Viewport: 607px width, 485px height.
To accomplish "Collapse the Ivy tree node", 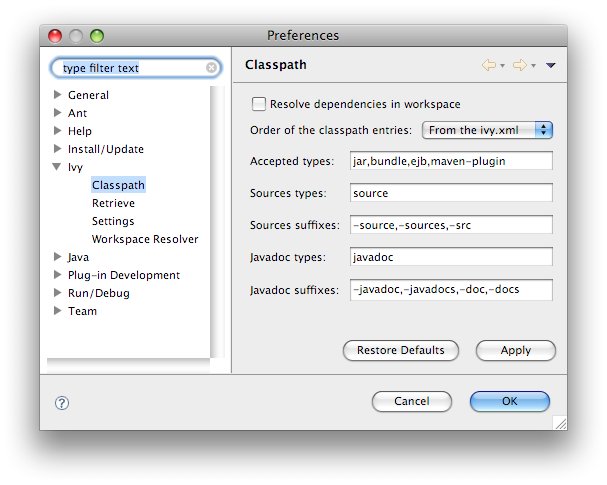I will tap(58, 167).
